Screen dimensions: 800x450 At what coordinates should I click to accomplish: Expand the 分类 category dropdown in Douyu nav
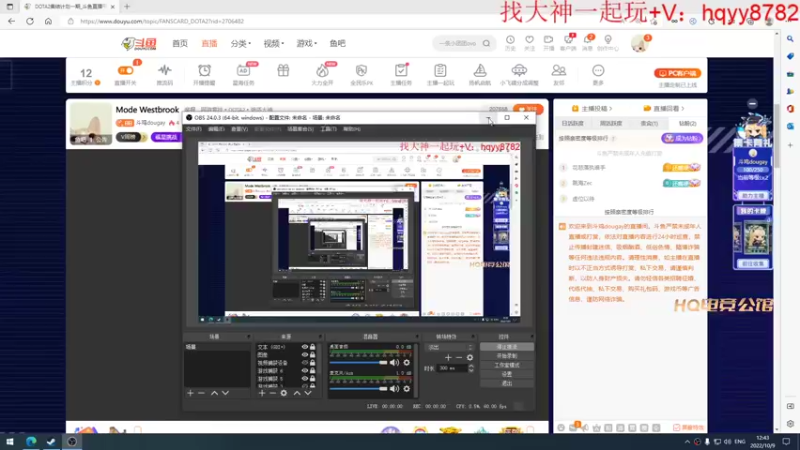(241, 43)
